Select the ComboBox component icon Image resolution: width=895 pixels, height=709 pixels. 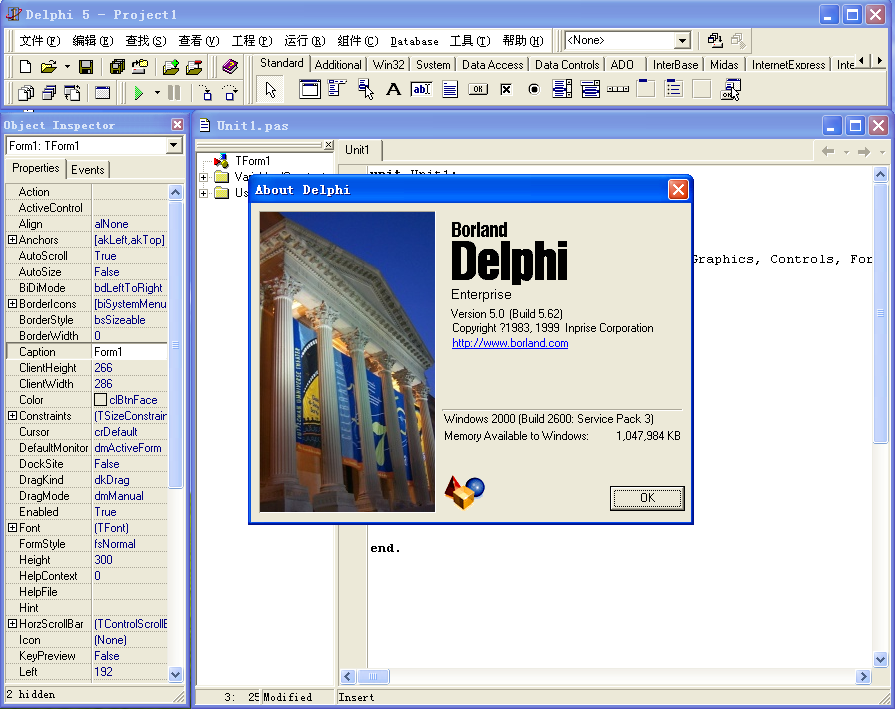pos(590,90)
